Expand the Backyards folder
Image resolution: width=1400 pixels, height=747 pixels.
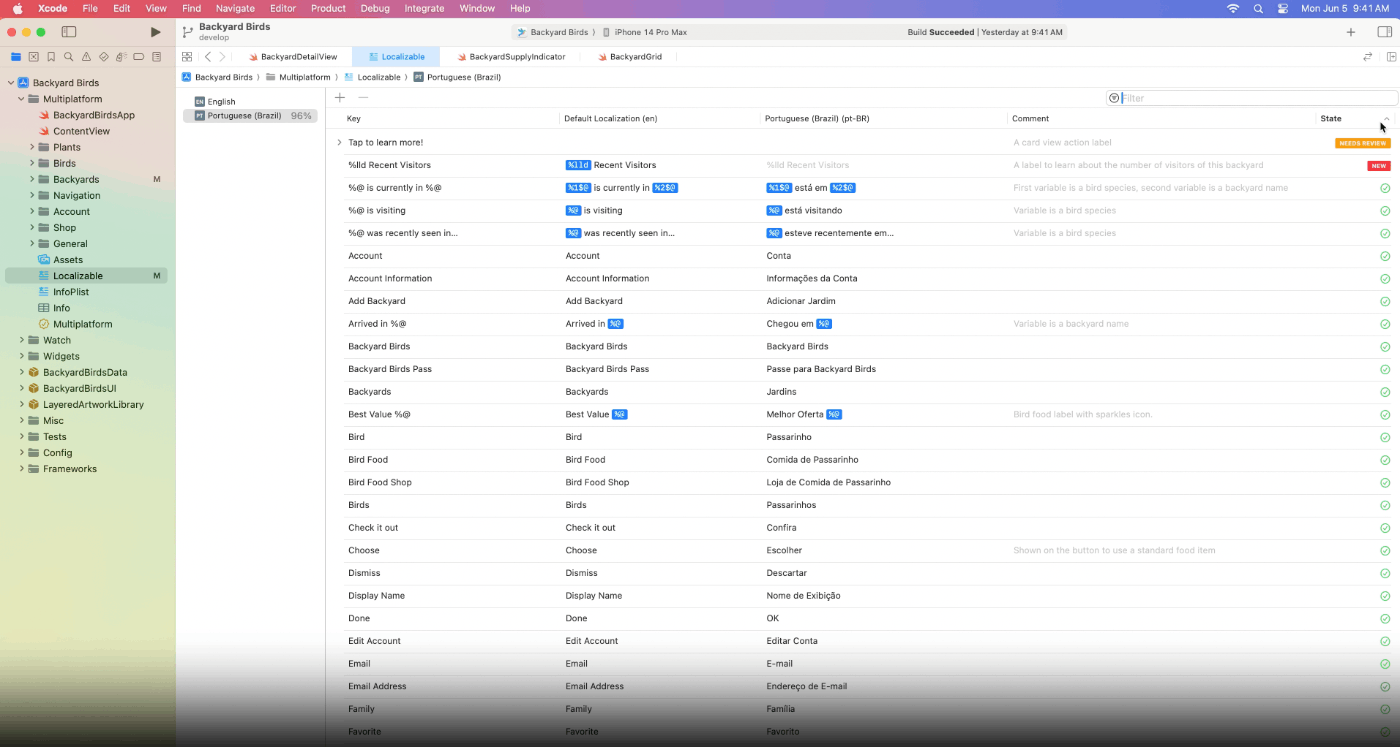click(x=32, y=179)
